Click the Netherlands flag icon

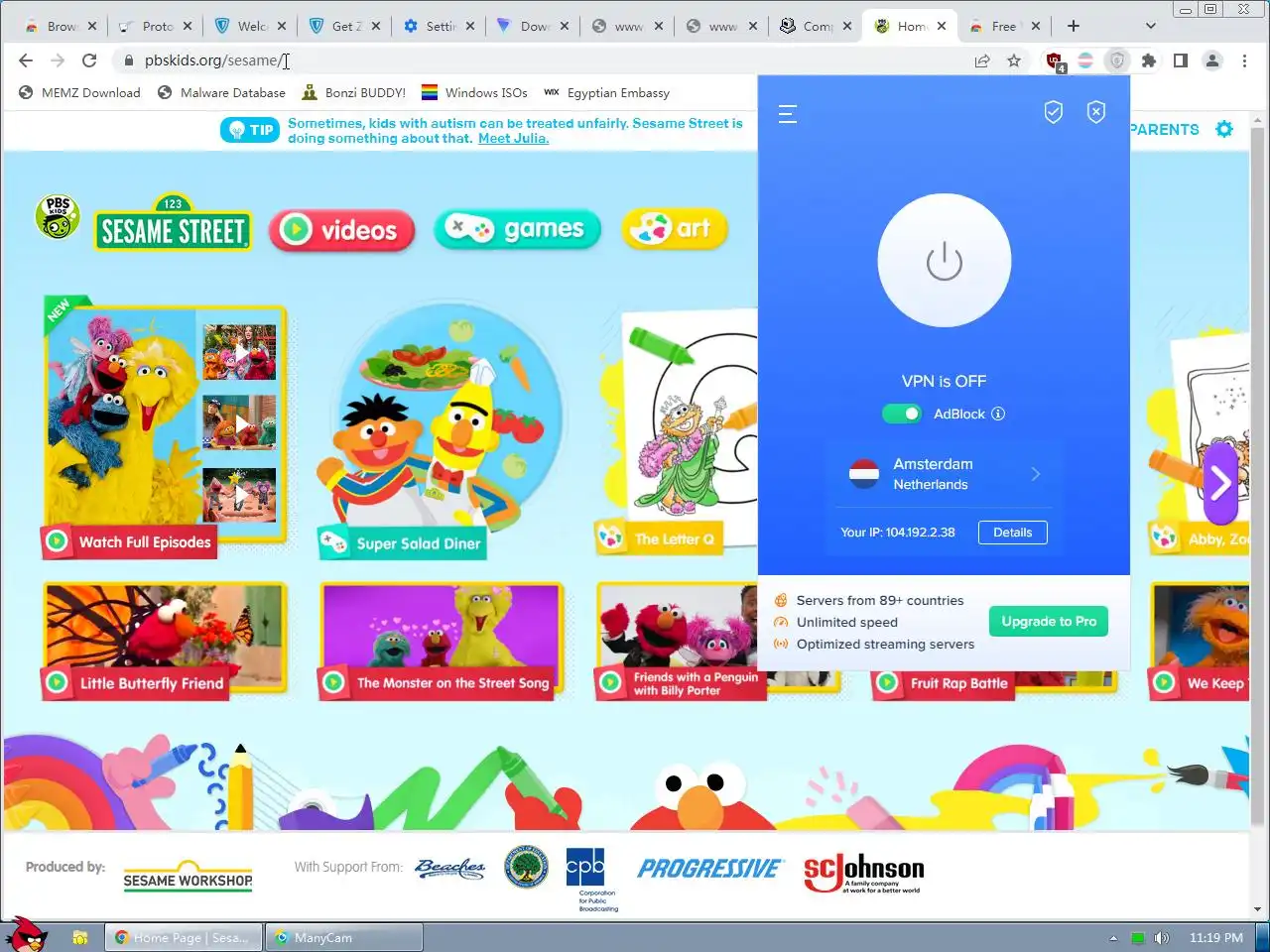tap(864, 474)
